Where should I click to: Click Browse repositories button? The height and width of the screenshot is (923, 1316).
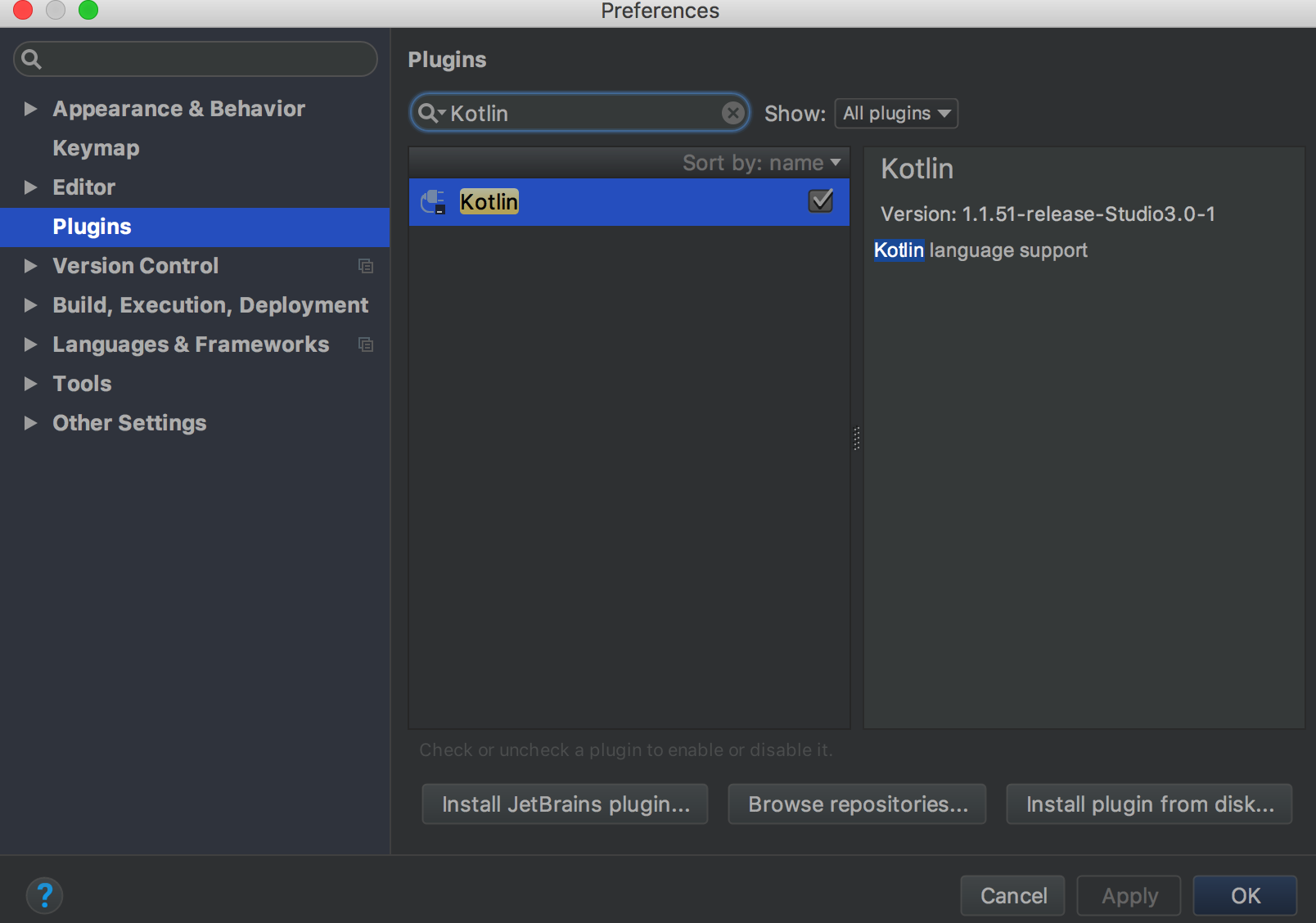[857, 804]
